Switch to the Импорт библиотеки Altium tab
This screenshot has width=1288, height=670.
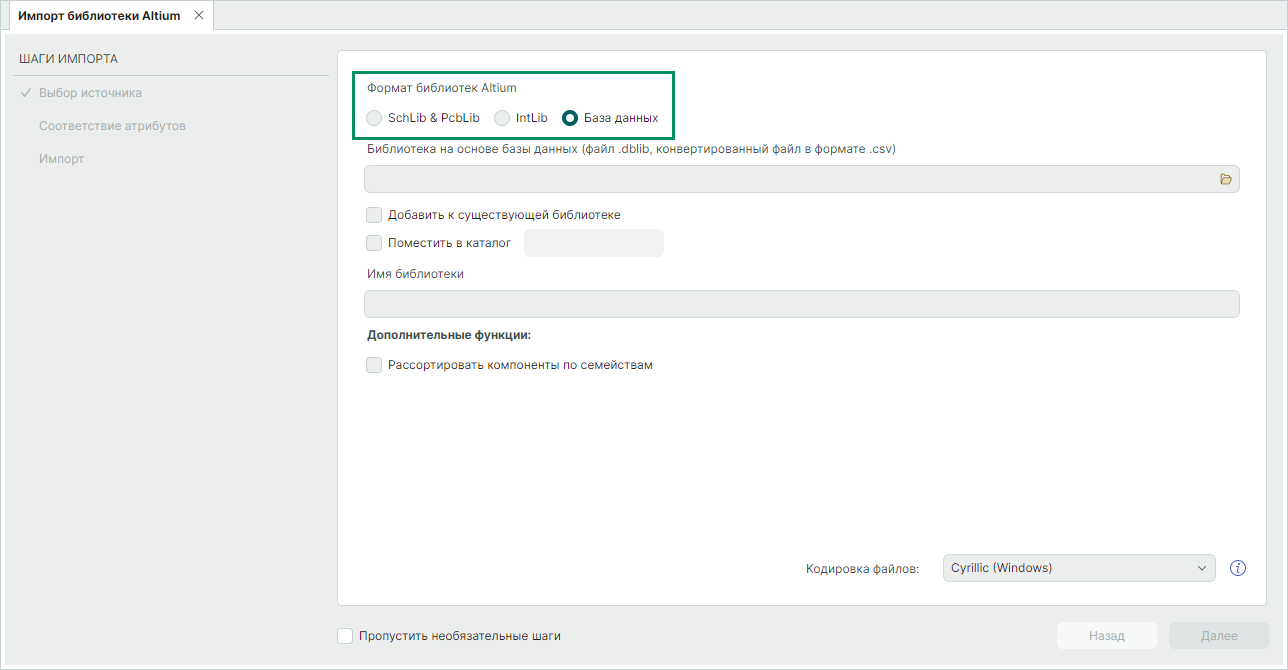99,16
